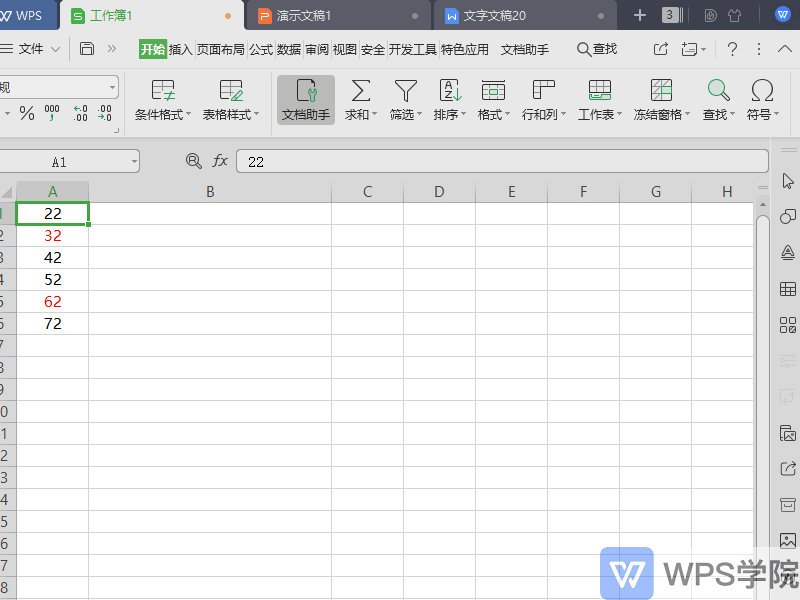Click the 文档助手 document assistant icon

tap(306, 92)
